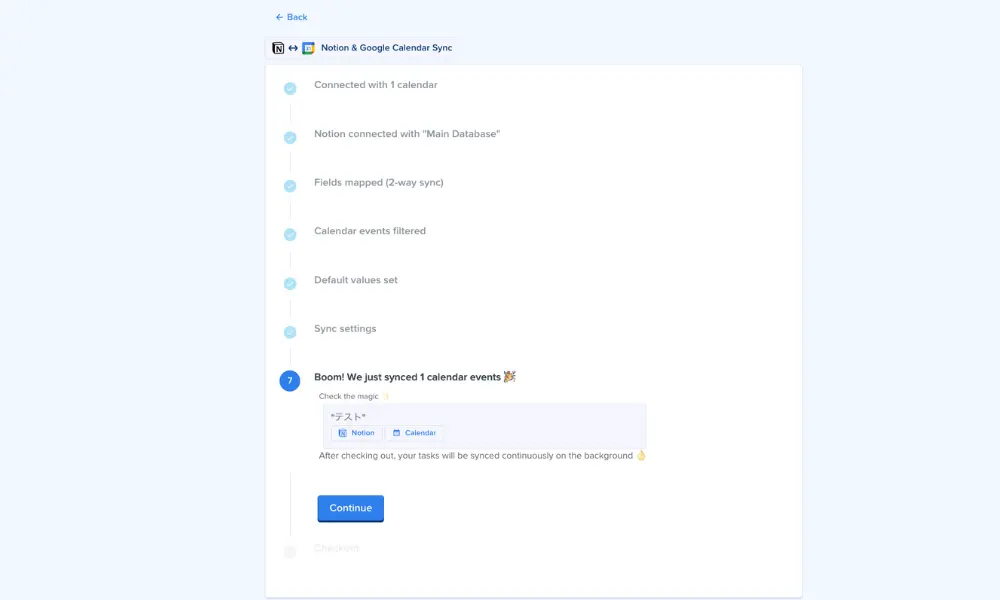Image resolution: width=1000 pixels, height=600 pixels.
Task: Expand Notion connected with "Main Database" step
Action: (407, 134)
